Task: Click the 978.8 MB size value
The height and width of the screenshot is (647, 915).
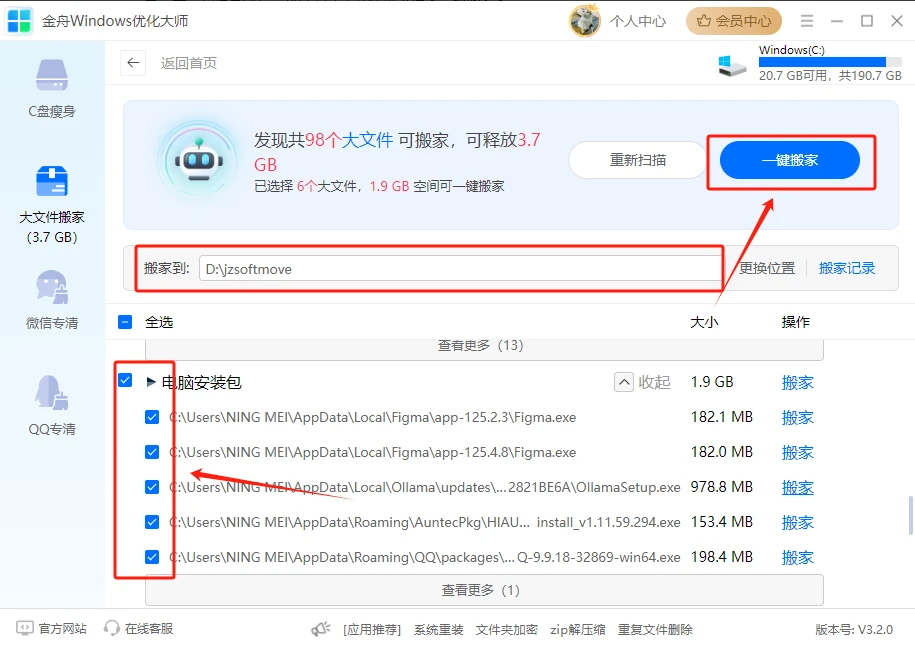Action: [722, 487]
